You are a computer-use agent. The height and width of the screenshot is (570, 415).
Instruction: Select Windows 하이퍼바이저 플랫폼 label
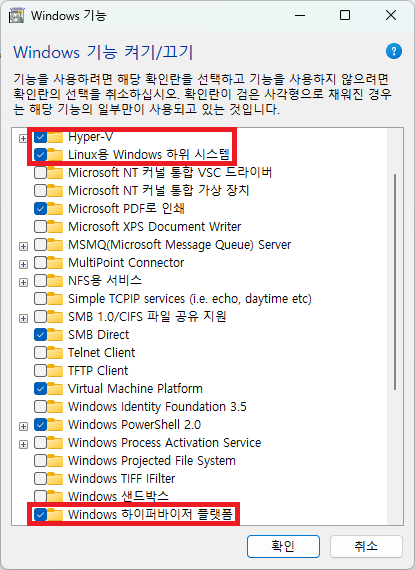pyautogui.click(x=150, y=515)
